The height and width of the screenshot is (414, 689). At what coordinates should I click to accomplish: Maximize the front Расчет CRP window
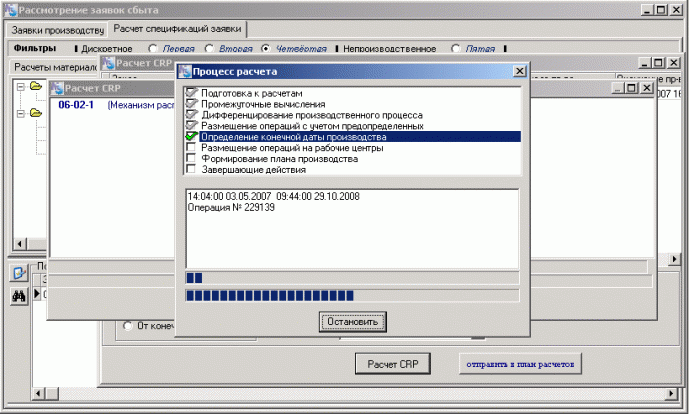pos(631,88)
